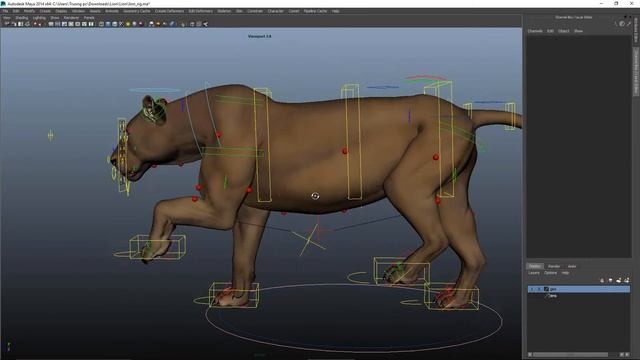Click the Layer Editor horizontal scrollbar
The height and width of the screenshot is (360, 640).
click(x=570, y=355)
